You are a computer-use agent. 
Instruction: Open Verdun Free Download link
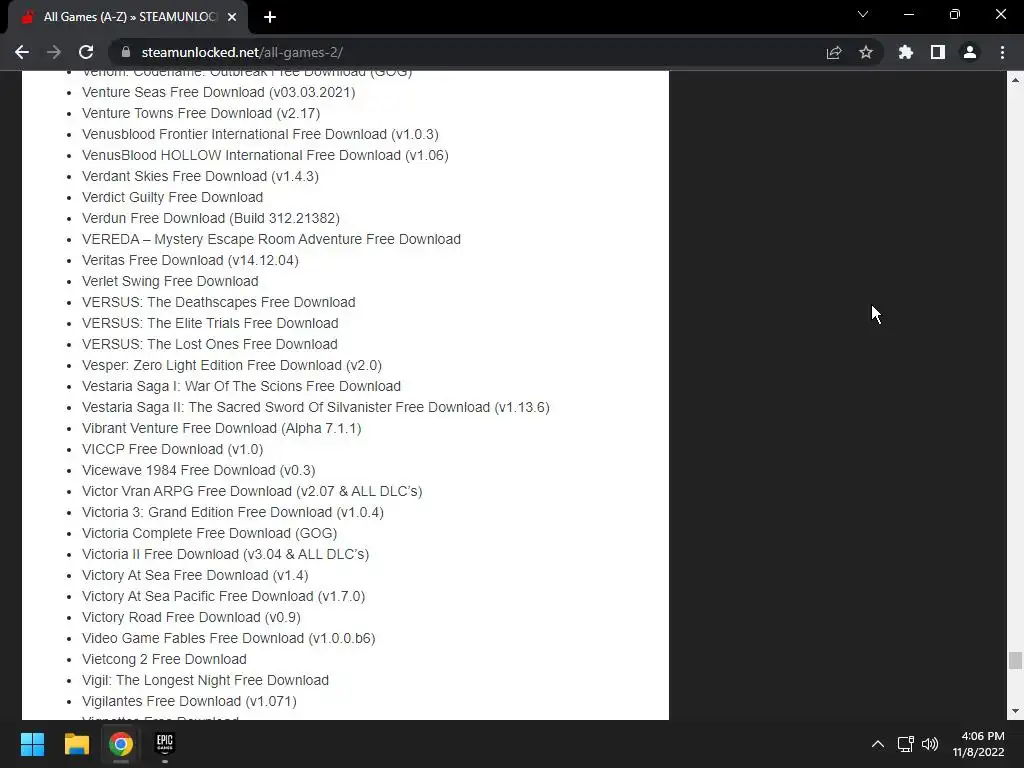point(210,218)
